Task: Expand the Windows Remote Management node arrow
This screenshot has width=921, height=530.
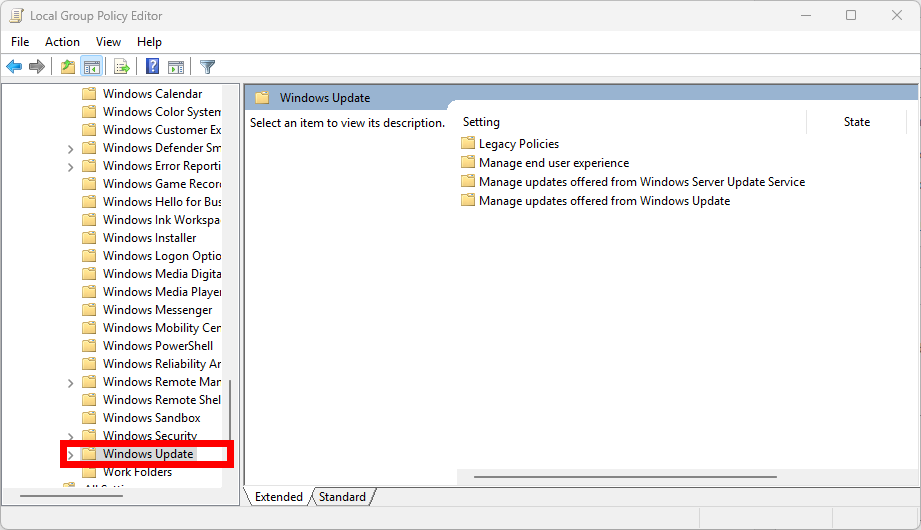Action: [70, 382]
